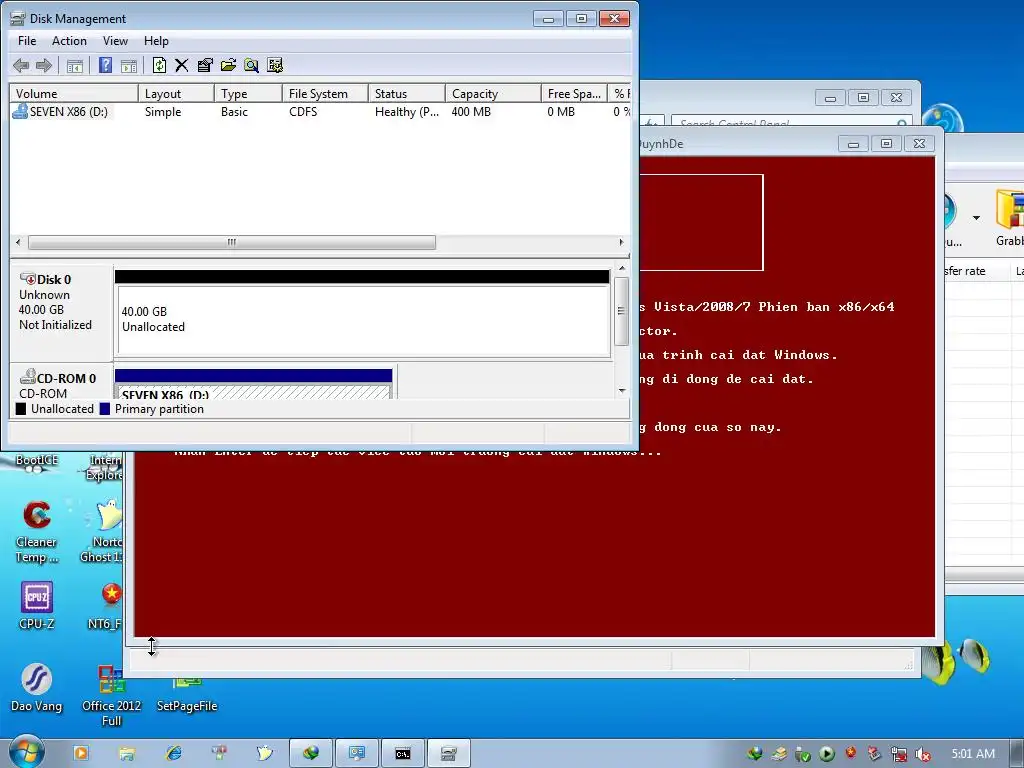Image resolution: width=1024 pixels, height=768 pixels.
Task: Sort by the File System column header
Action: [x=325, y=93]
